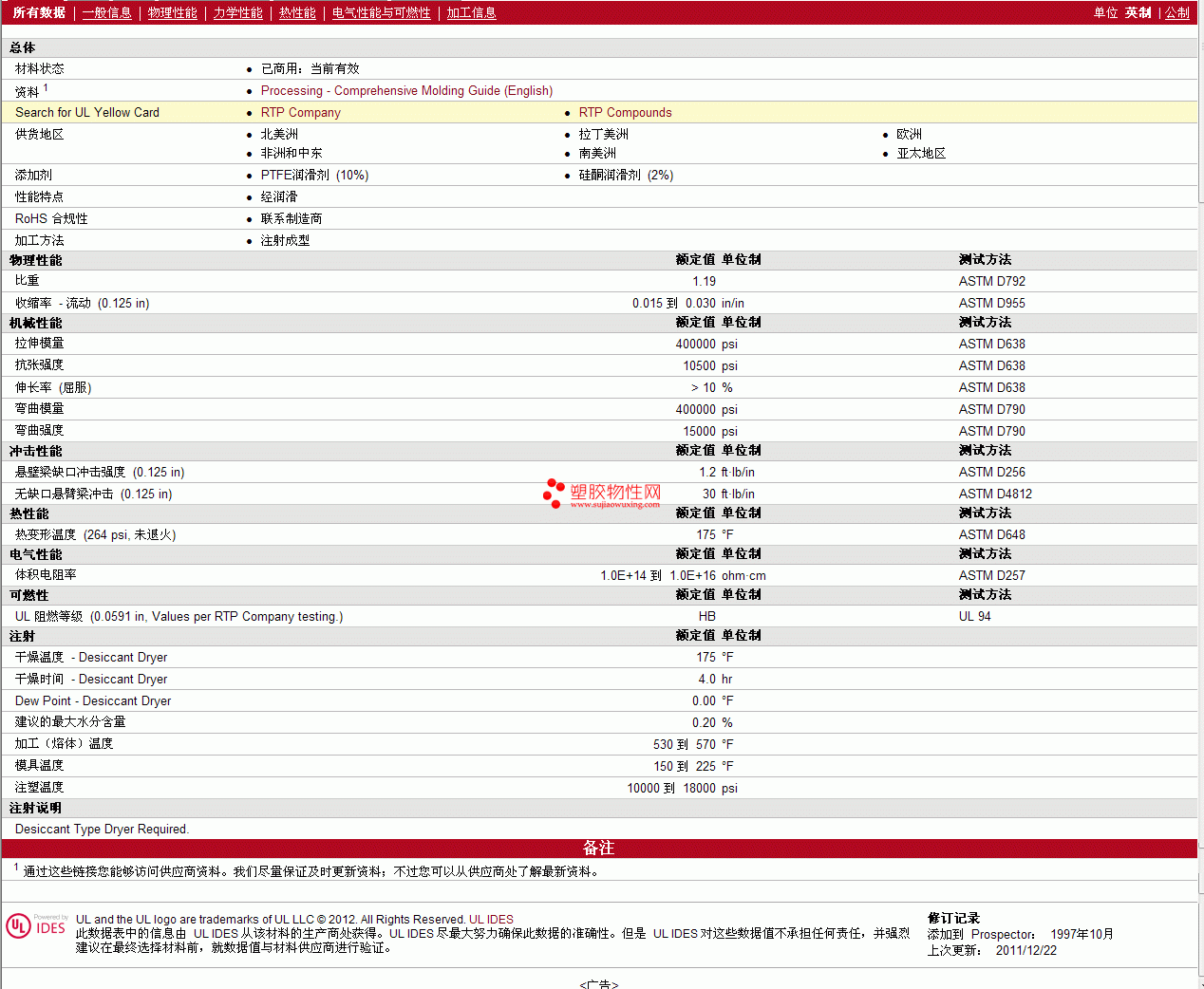Click the 拉伸模量 row label

39,344
